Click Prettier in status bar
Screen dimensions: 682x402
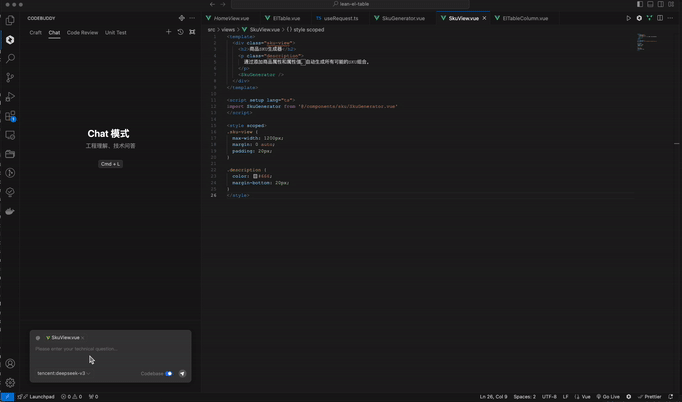tap(649, 396)
